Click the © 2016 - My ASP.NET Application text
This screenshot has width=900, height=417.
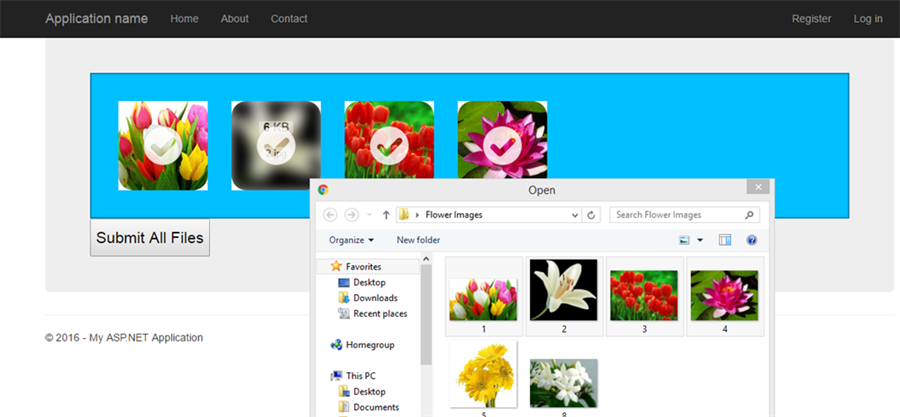click(x=124, y=338)
